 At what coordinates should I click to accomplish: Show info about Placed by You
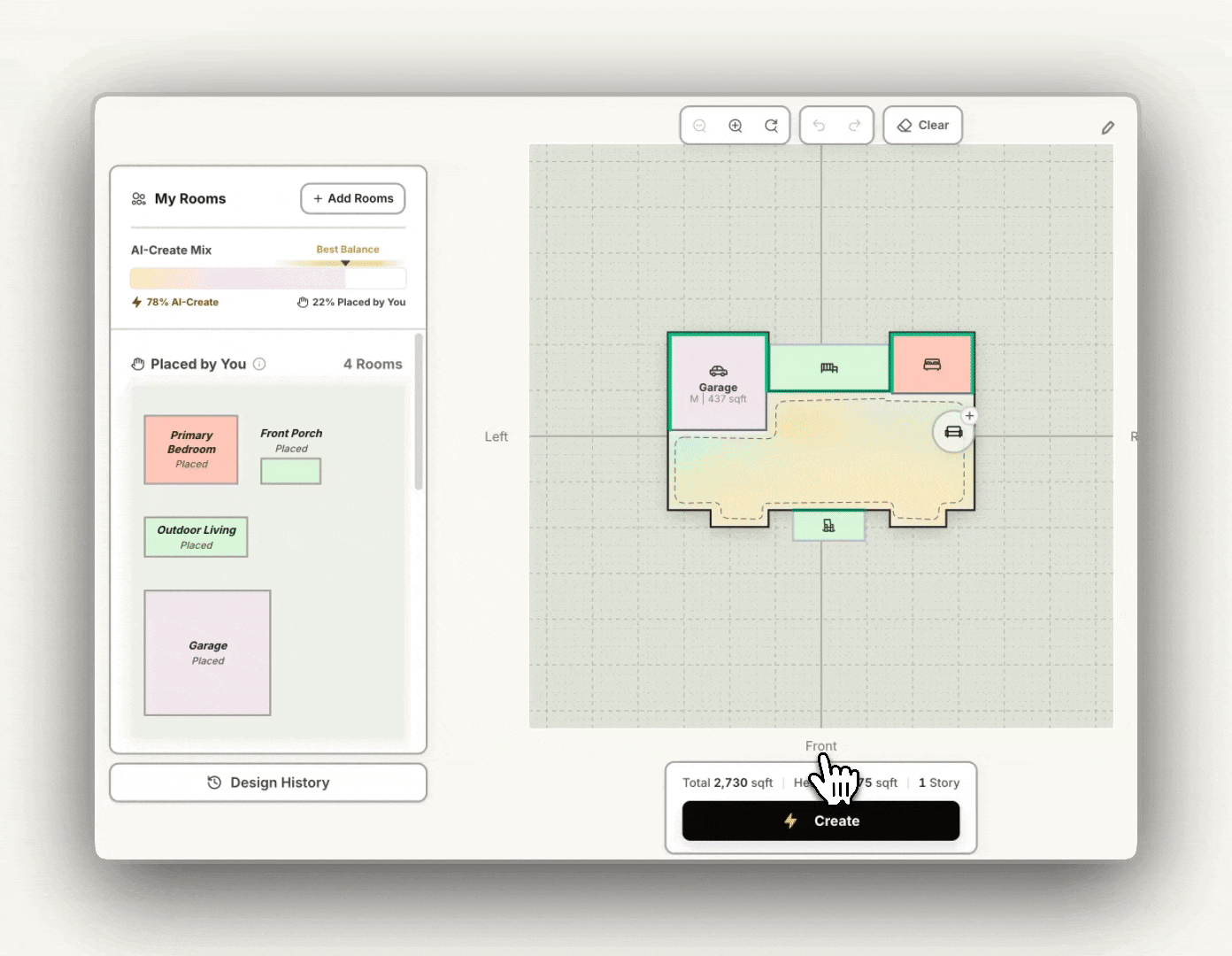pos(259,364)
